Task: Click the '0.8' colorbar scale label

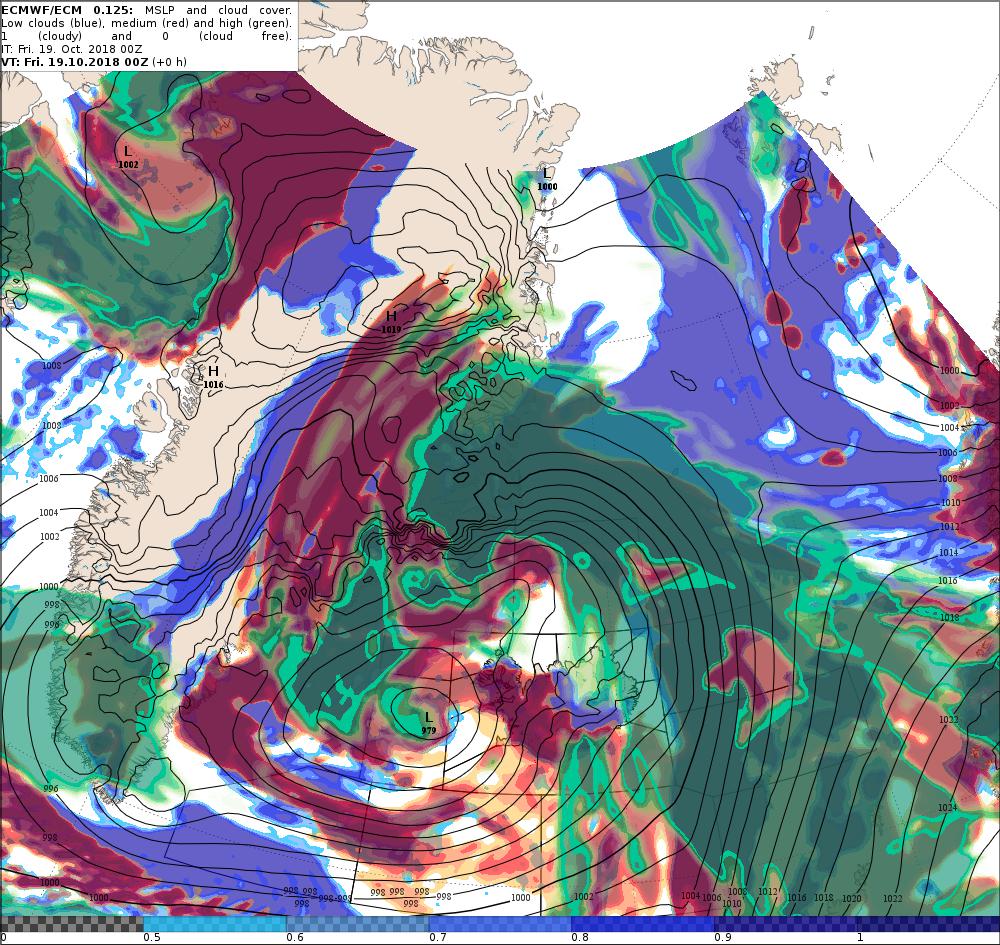Action: point(580,937)
